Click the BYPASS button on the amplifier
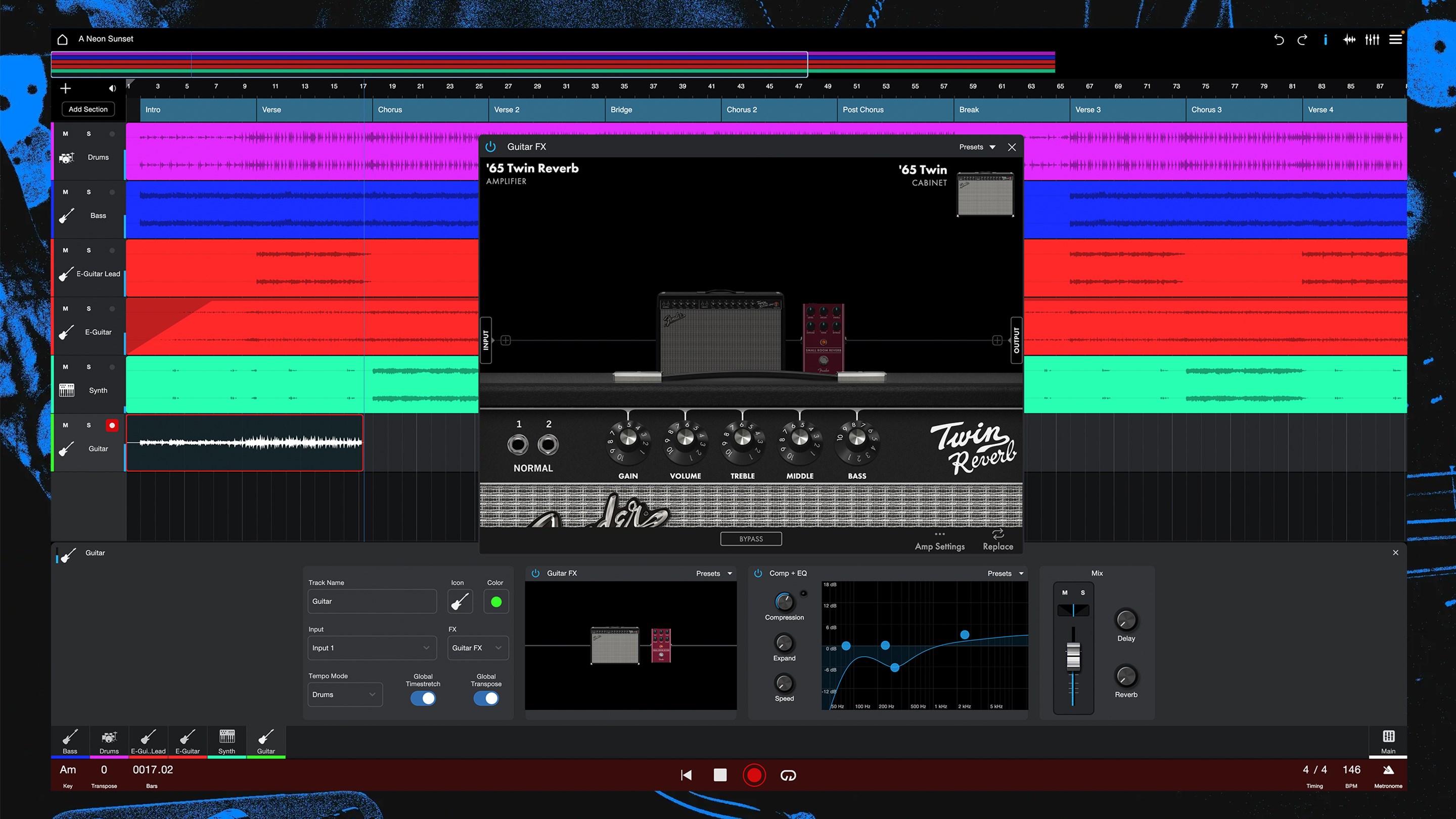This screenshot has height=819, width=1456. pos(751,538)
